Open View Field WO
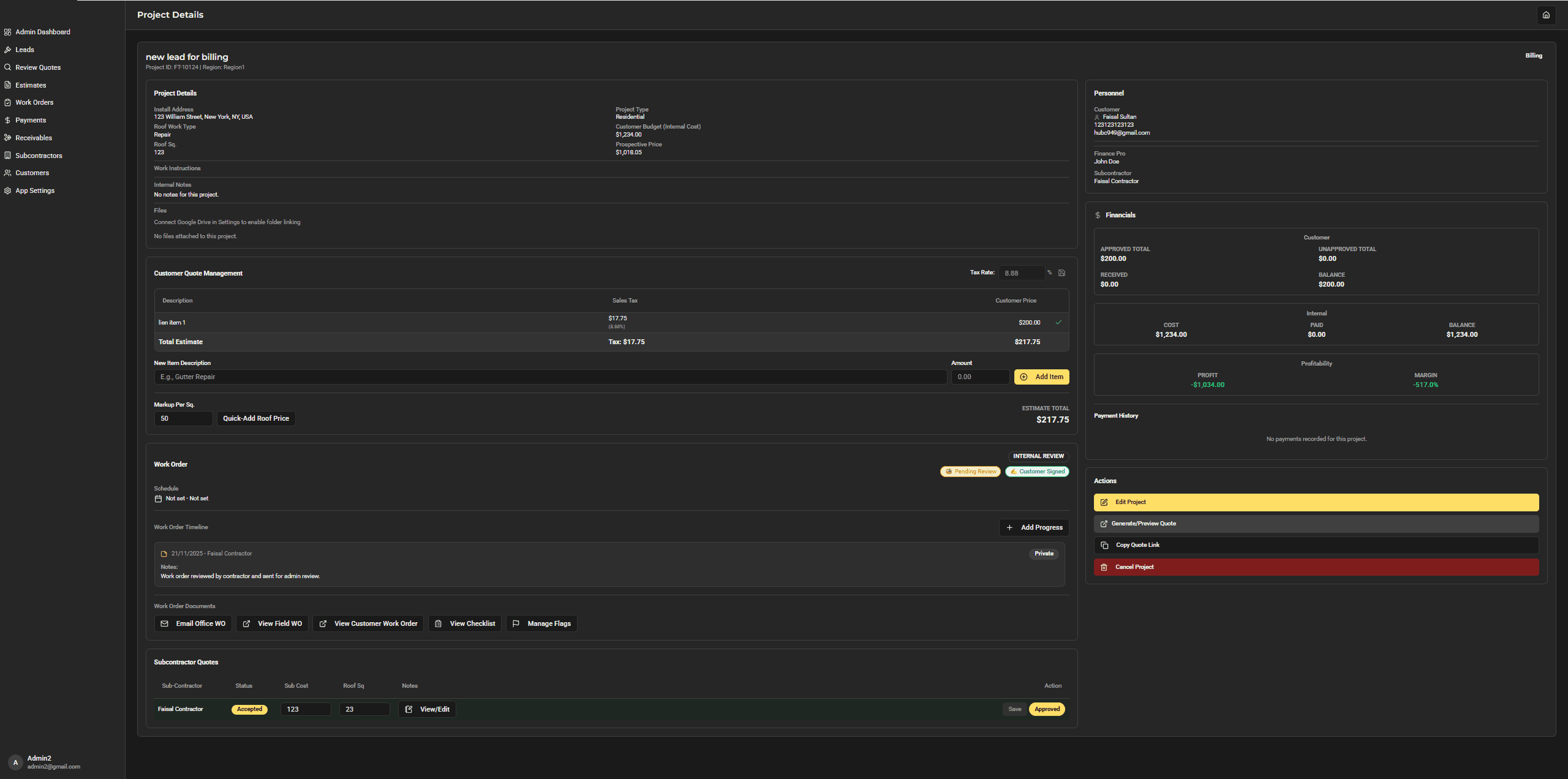This screenshot has width=1568, height=779. coord(272,623)
